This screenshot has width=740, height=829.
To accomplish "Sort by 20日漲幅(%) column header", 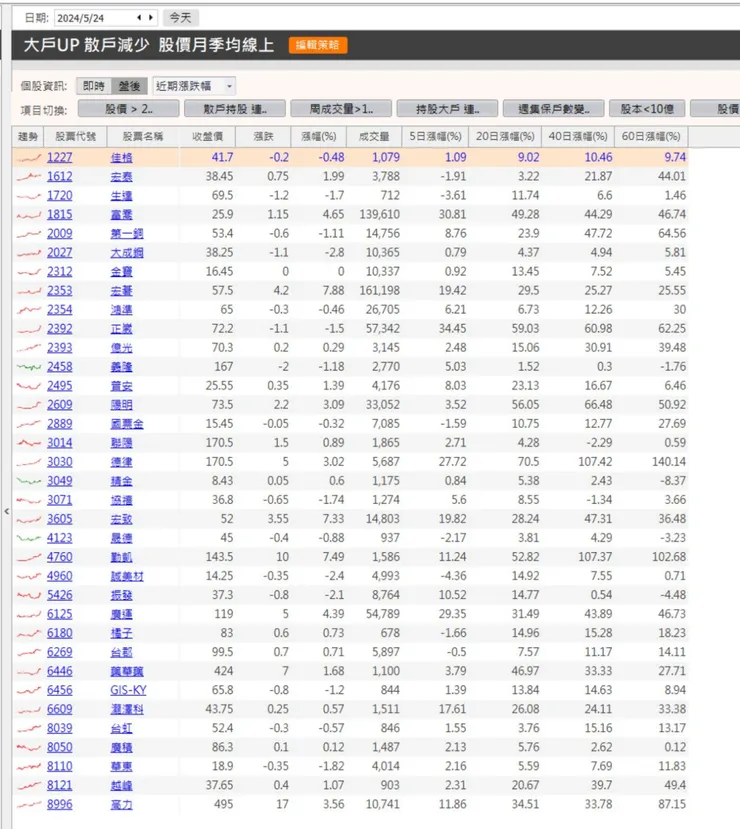I will click(x=505, y=136).
